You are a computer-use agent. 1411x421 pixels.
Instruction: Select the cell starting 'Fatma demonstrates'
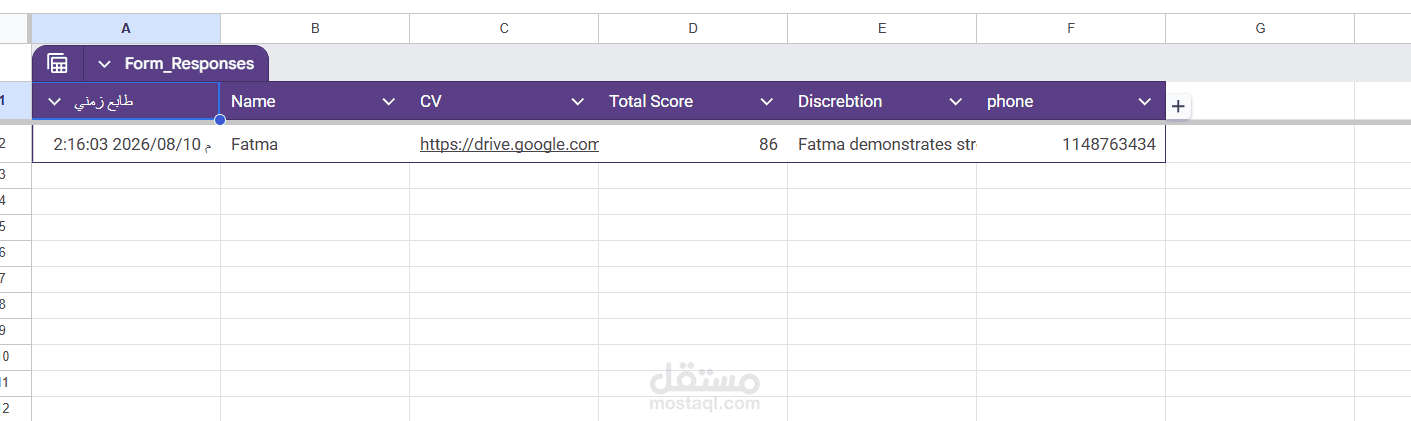pyautogui.click(x=882, y=144)
